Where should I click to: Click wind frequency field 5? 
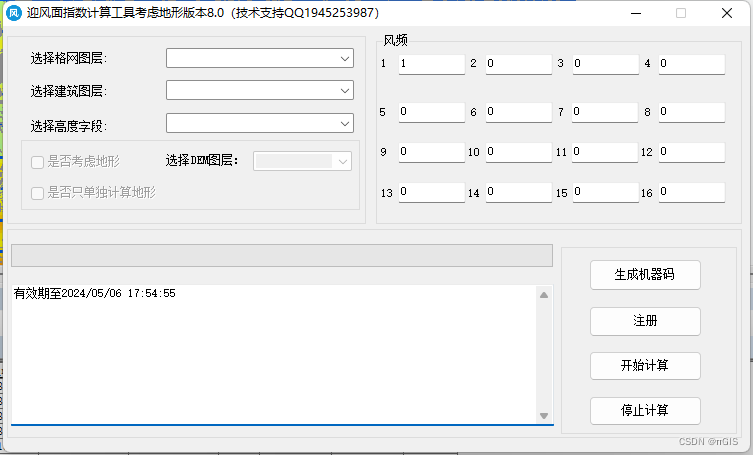point(432,112)
